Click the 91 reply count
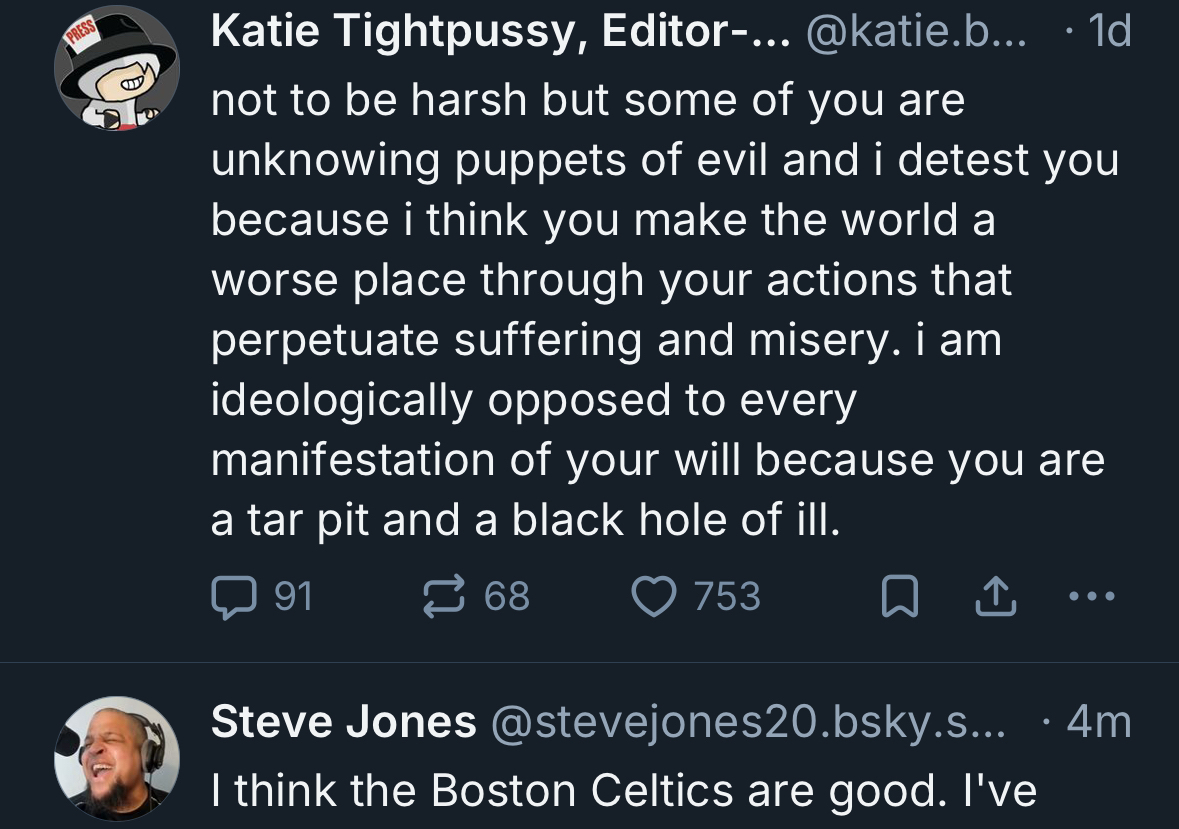This screenshot has height=829, width=1179. point(293,597)
